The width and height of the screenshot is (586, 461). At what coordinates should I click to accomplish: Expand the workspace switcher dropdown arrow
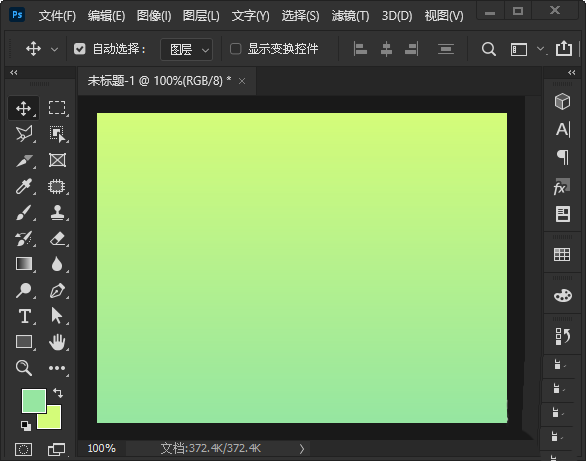pyautogui.click(x=540, y=49)
